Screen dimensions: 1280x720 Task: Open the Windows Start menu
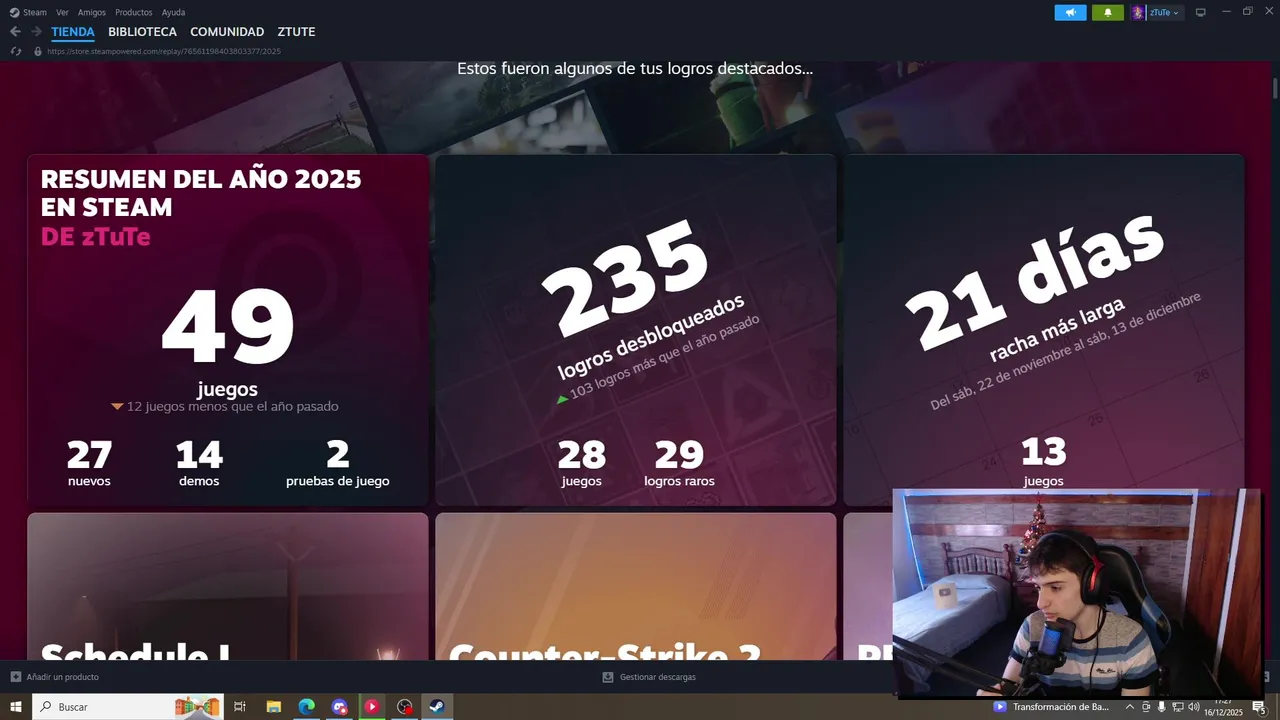[15, 707]
